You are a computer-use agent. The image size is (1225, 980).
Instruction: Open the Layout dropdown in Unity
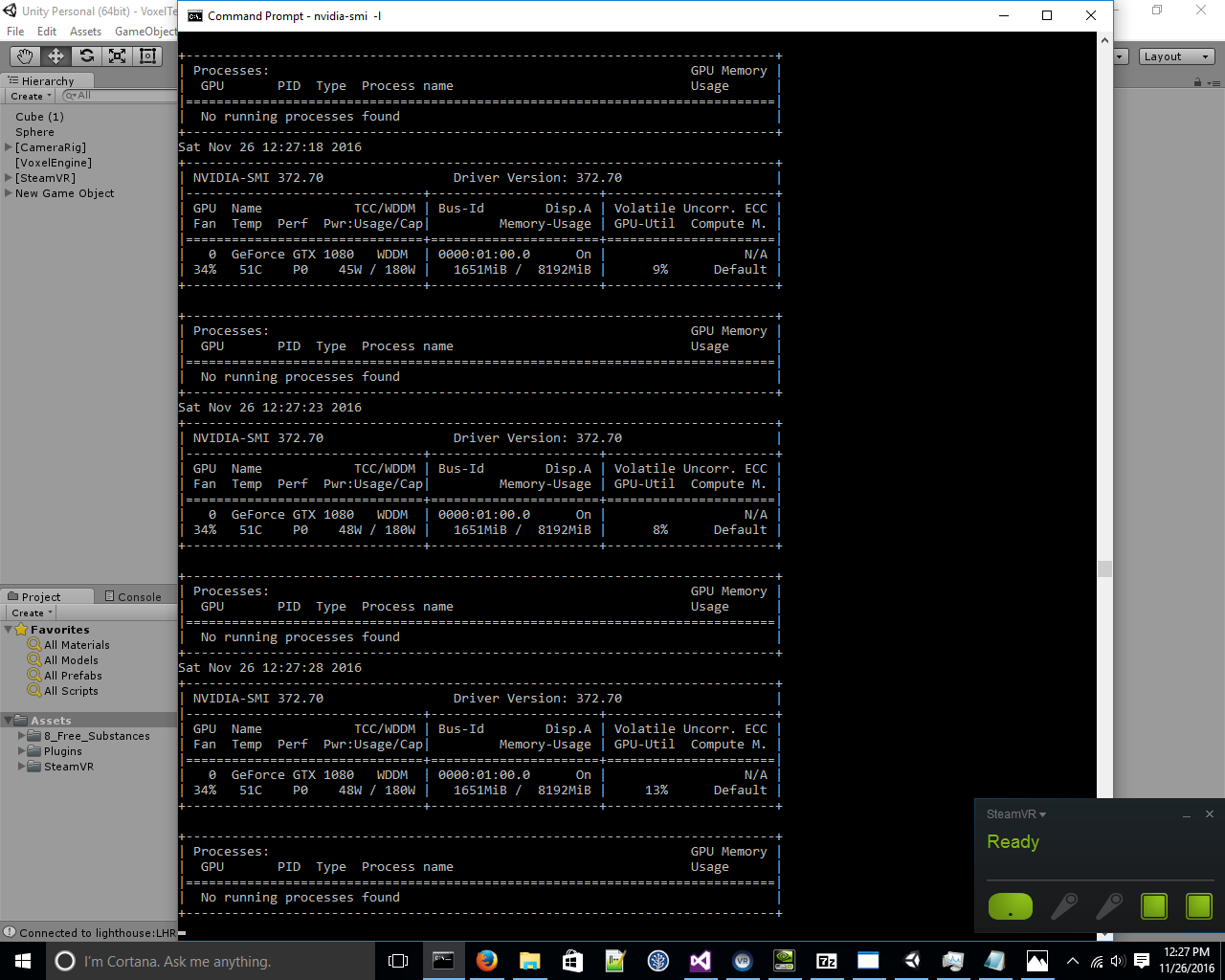coord(1176,56)
